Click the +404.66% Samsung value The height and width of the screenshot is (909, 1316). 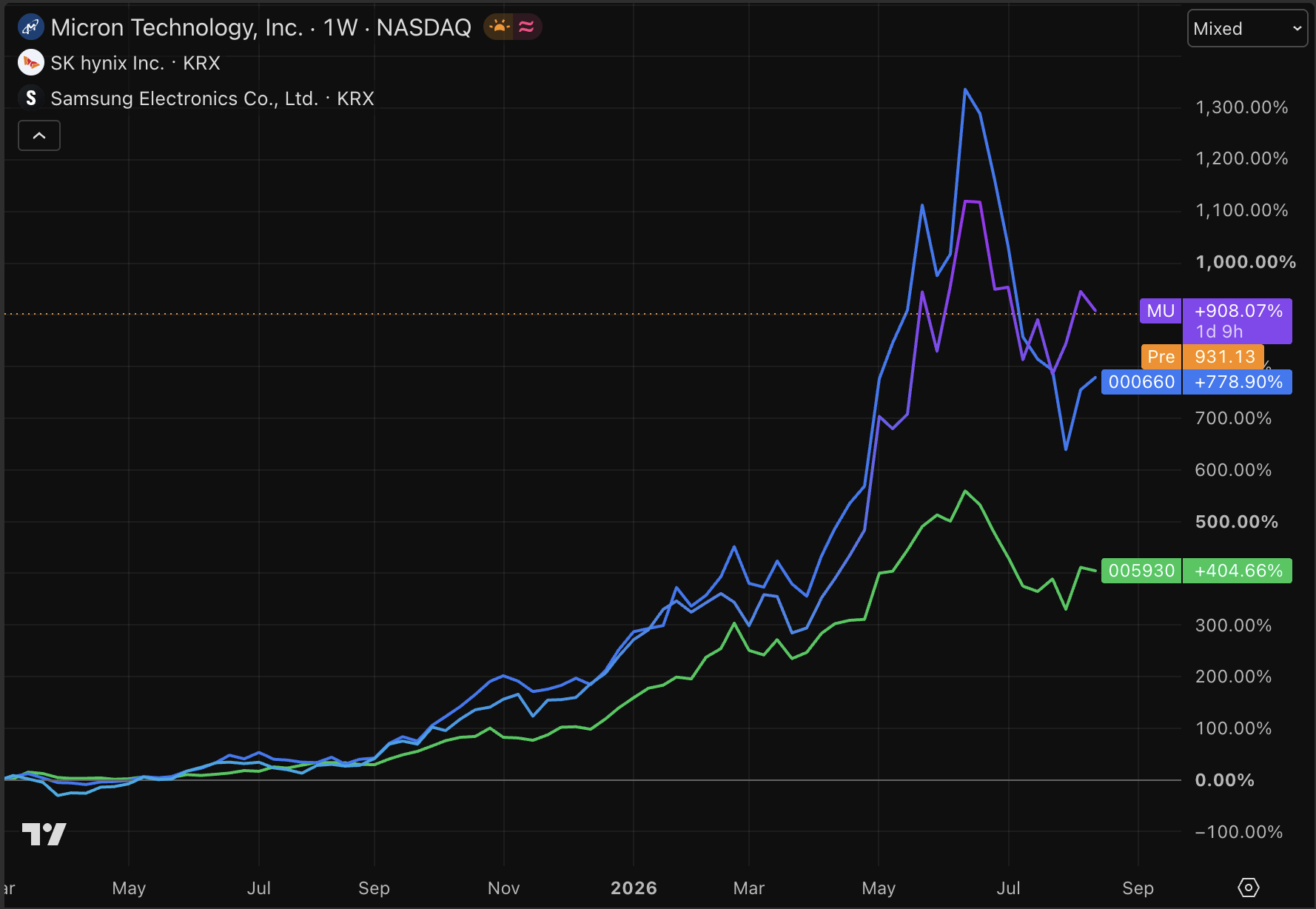click(x=1238, y=571)
